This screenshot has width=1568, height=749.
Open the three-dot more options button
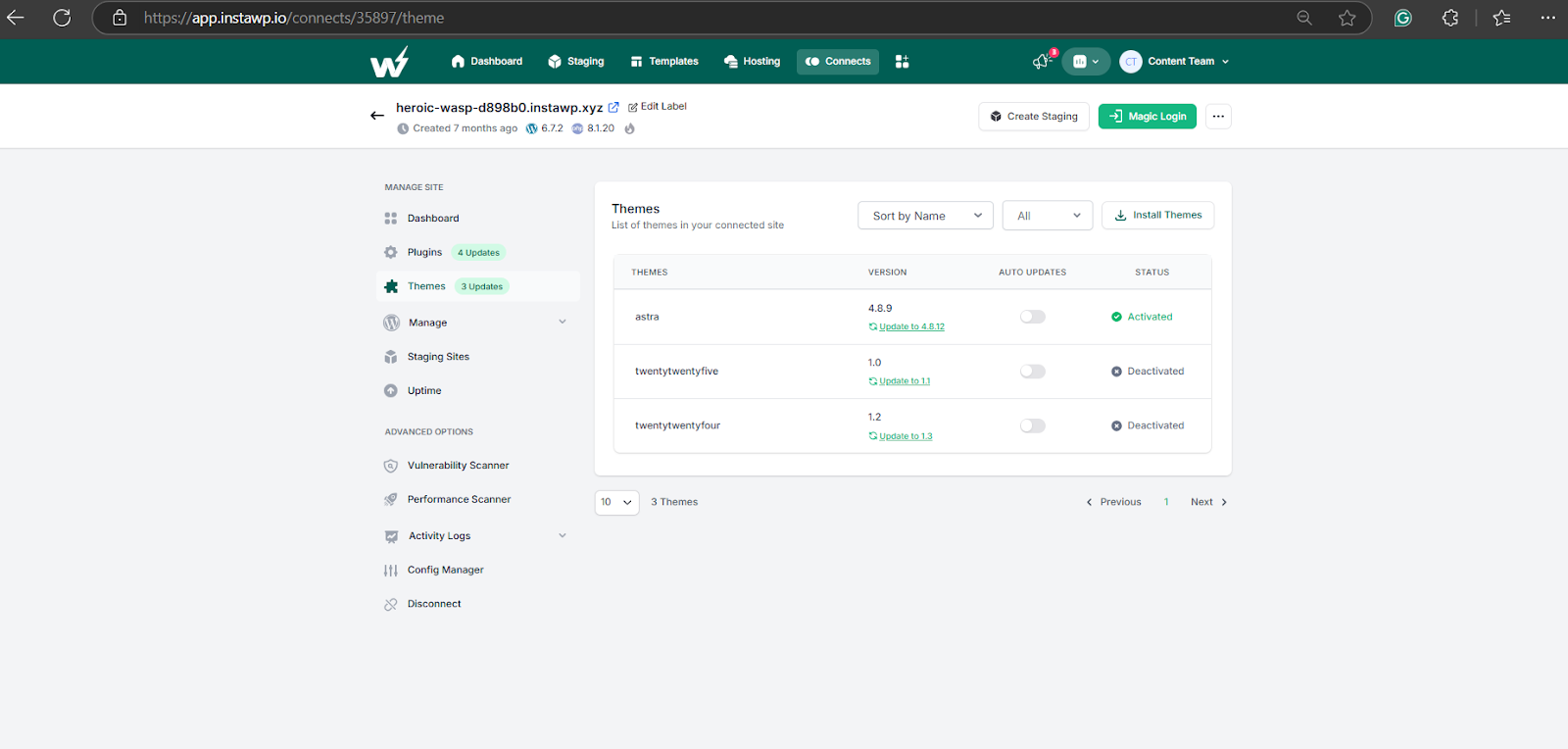click(1218, 117)
